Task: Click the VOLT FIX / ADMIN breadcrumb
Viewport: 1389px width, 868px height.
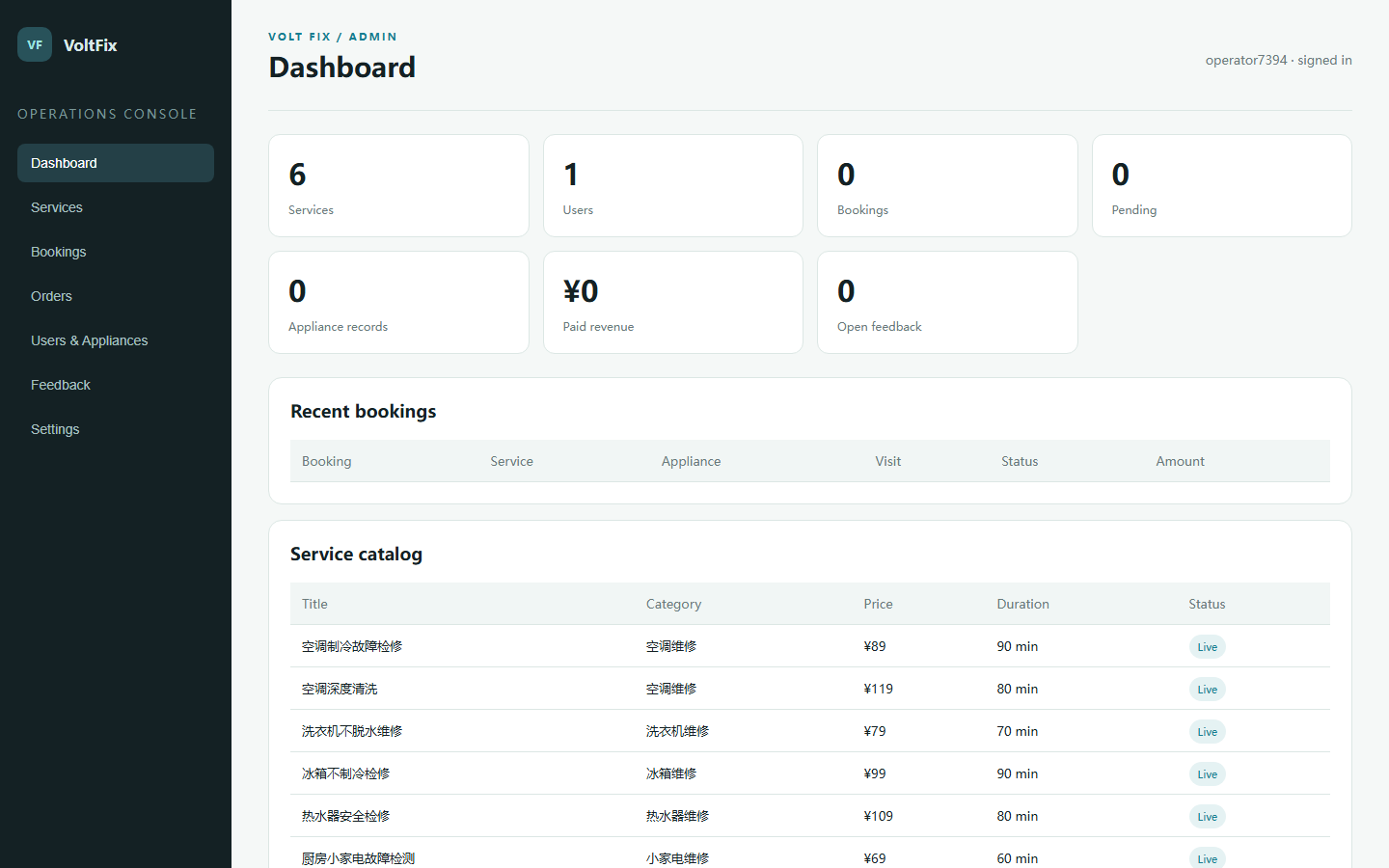Action: click(333, 37)
